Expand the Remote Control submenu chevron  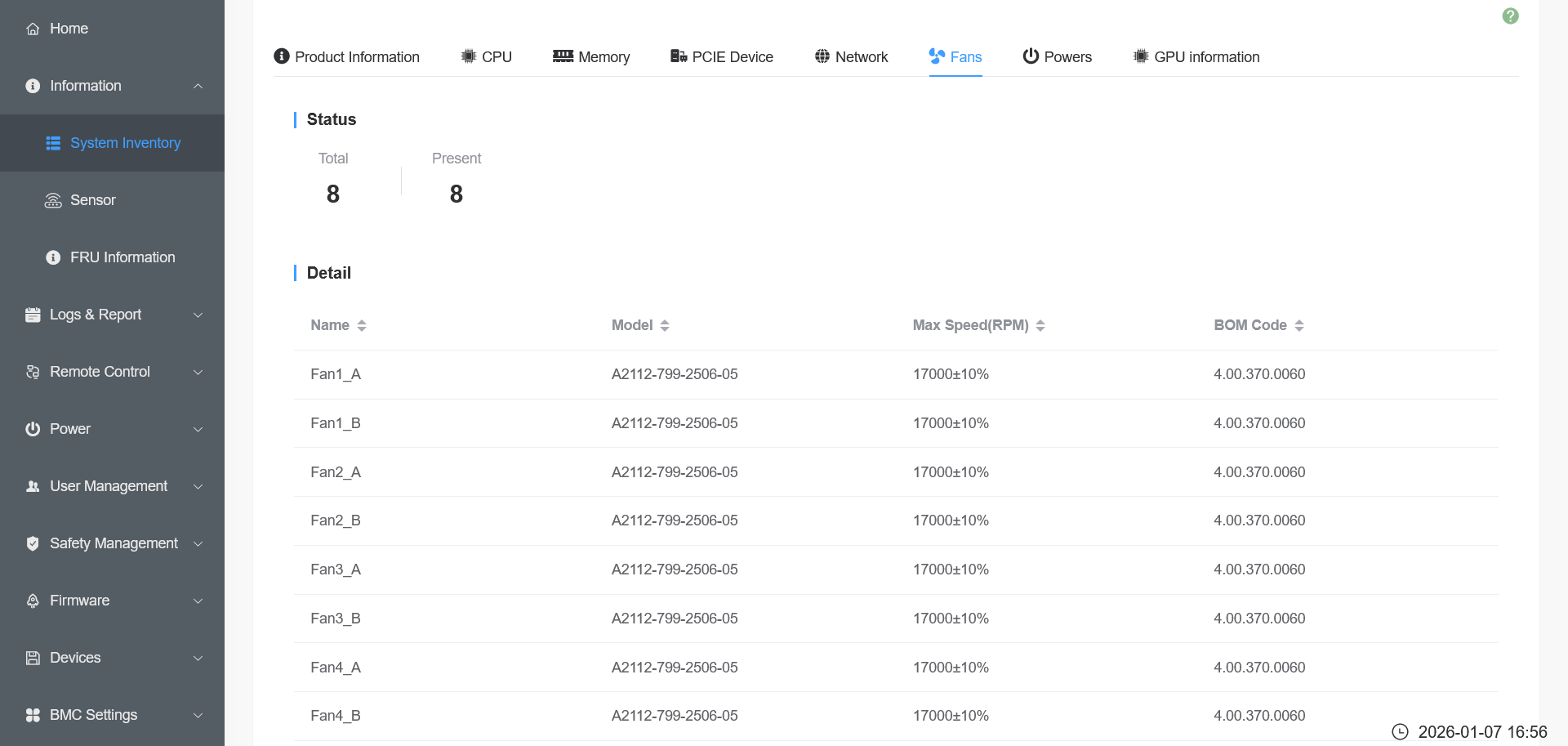[198, 372]
